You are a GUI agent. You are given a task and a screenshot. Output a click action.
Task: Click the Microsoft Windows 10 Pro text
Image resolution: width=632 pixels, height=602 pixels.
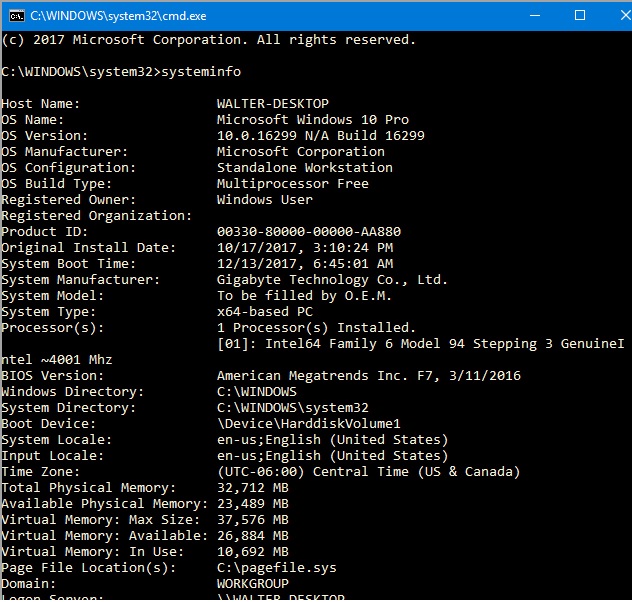pyautogui.click(x=312, y=120)
